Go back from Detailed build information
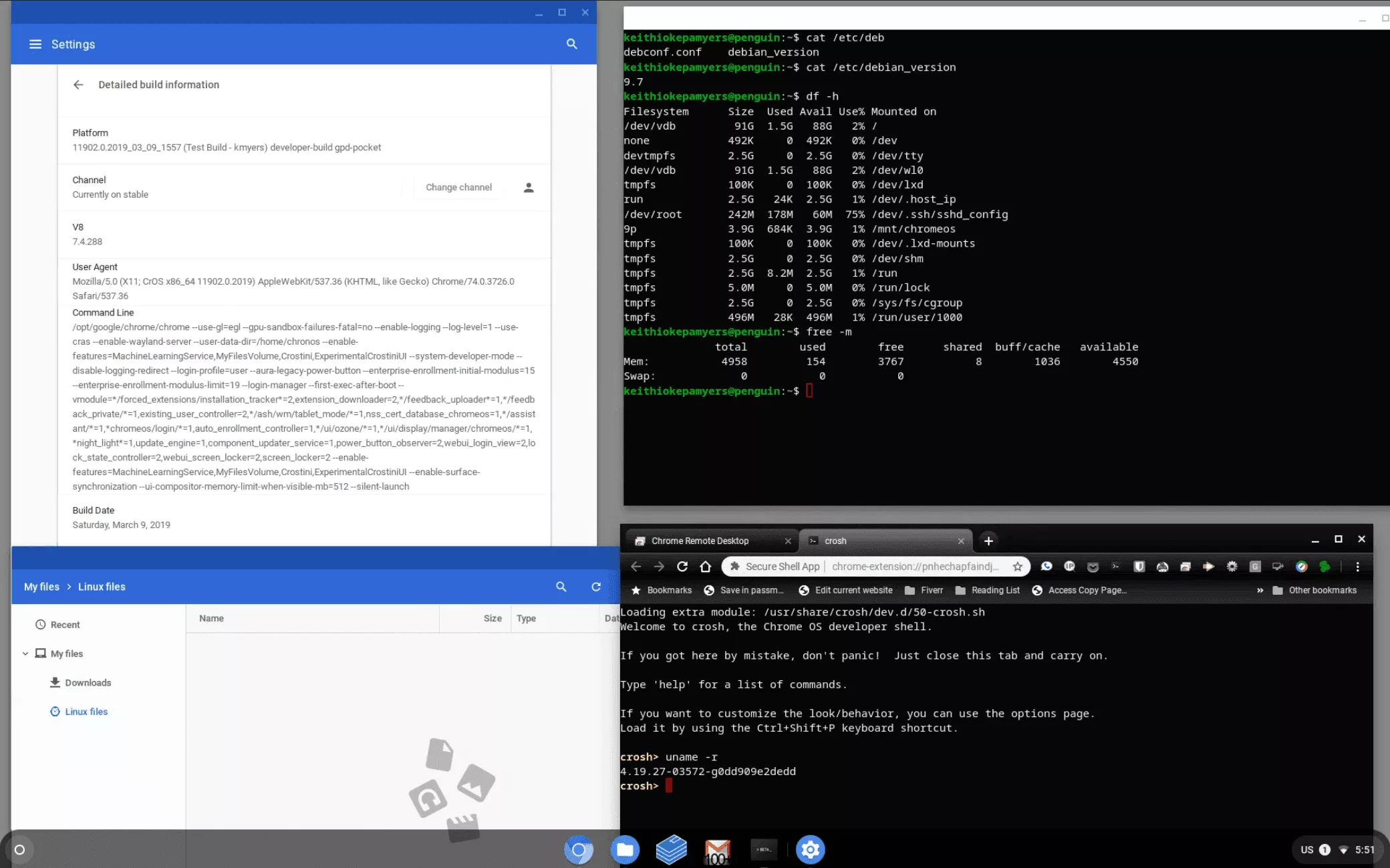Viewport: 1390px width, 868px height. [x=78, y=85]
